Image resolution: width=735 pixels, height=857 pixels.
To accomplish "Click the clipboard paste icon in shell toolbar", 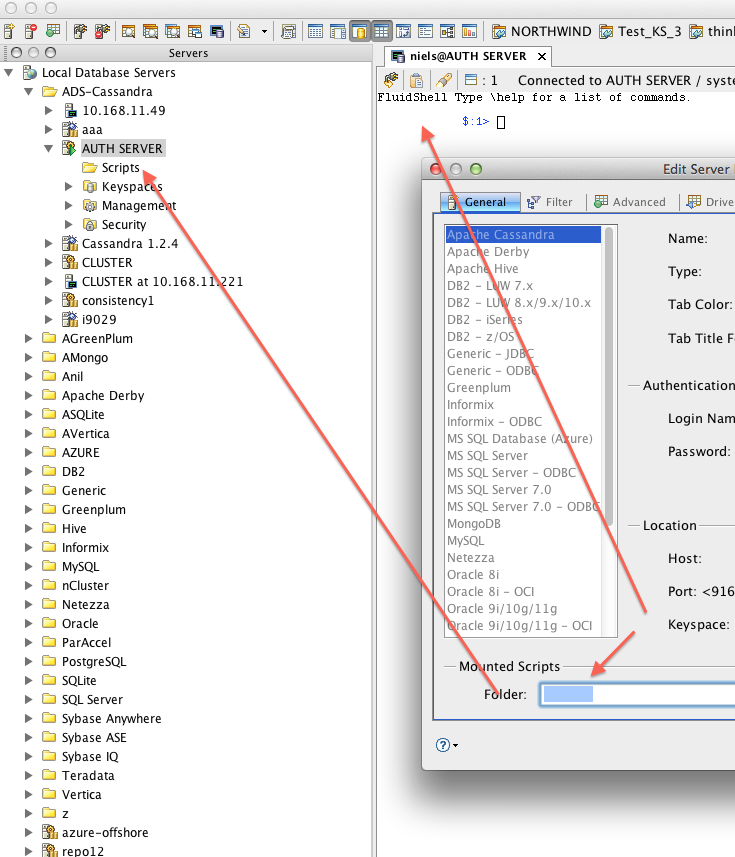I will coord(416,80).
